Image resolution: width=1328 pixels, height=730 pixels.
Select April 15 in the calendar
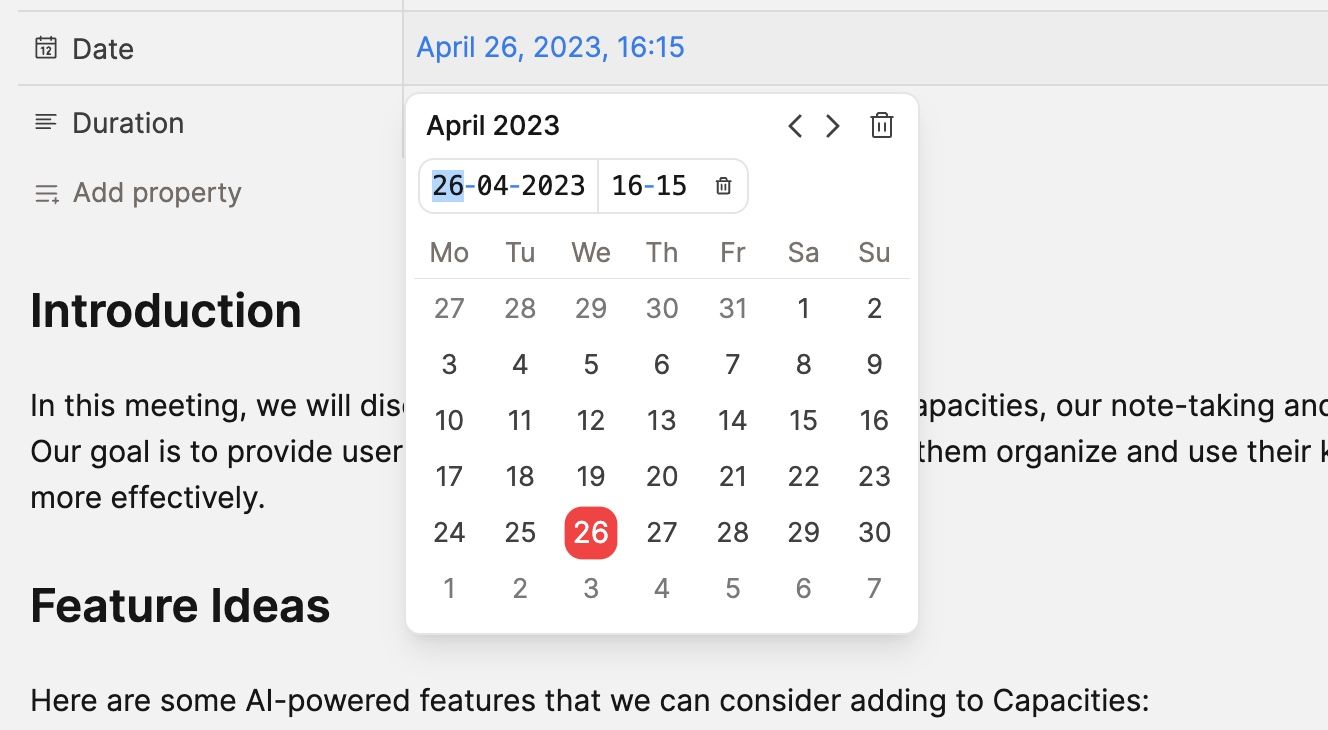(x=803, y=420)
